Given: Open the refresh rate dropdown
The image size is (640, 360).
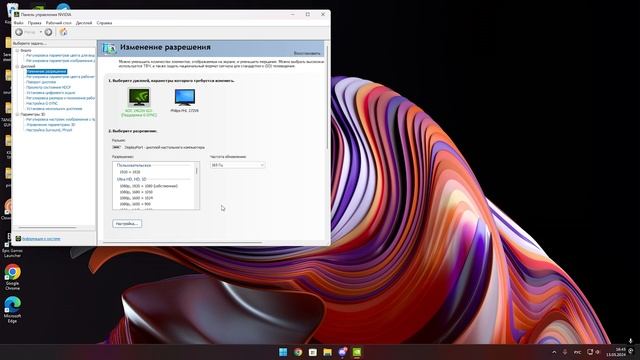Looking at the screenshot, I should (x=237, y=165).
